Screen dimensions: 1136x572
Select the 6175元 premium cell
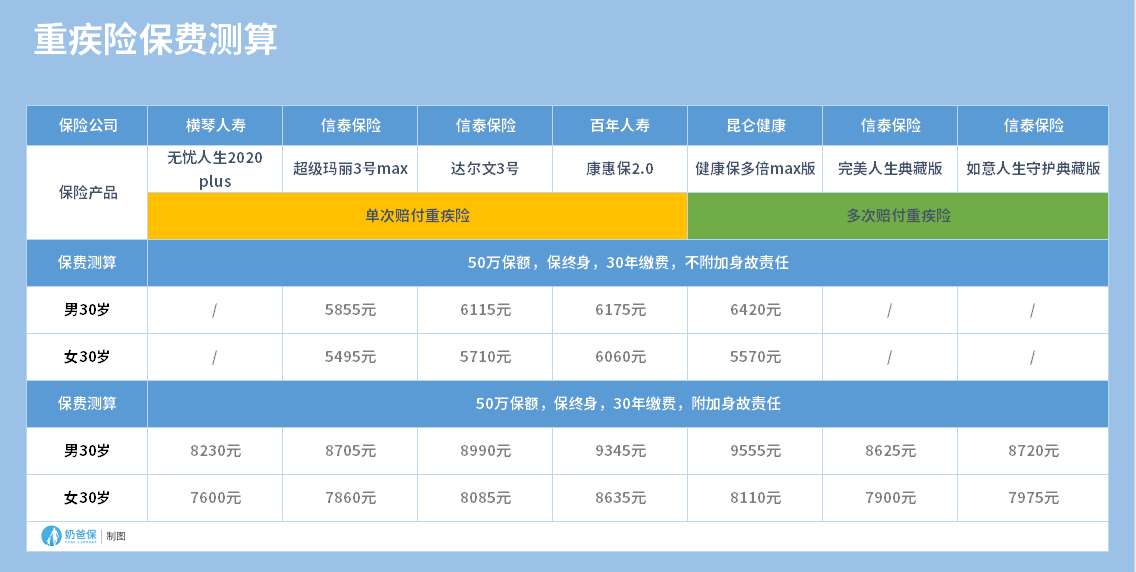click(619, 310)
